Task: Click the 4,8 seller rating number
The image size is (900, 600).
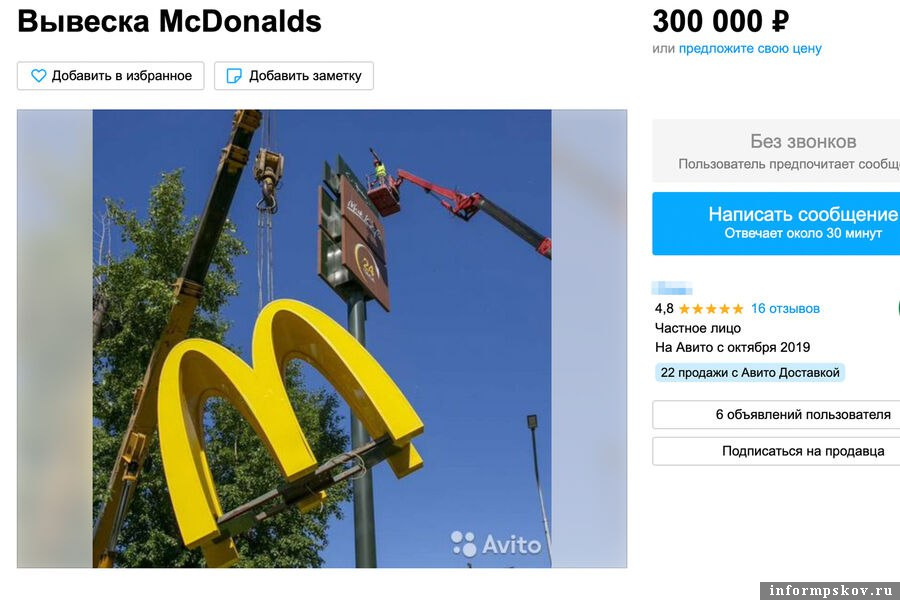Action: pyautogui.click(x=664, y=309)
